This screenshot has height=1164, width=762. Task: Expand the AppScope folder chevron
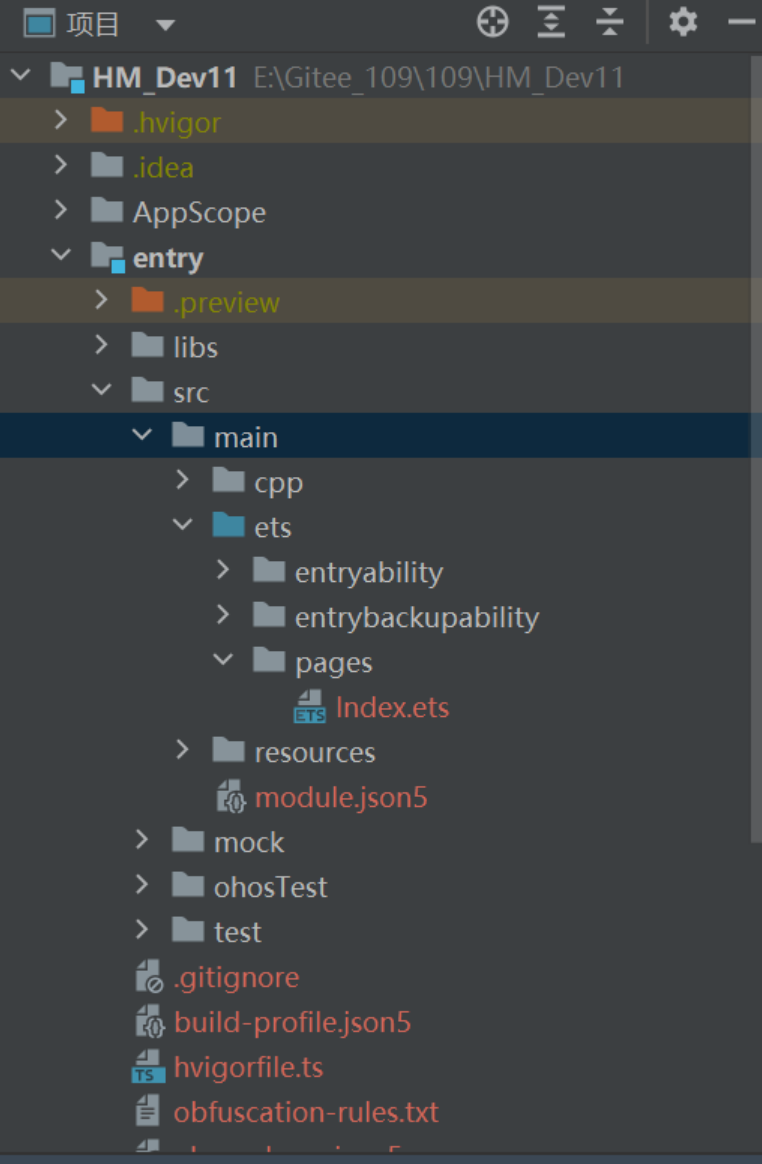pyautogui.click(x=61, y=211)
